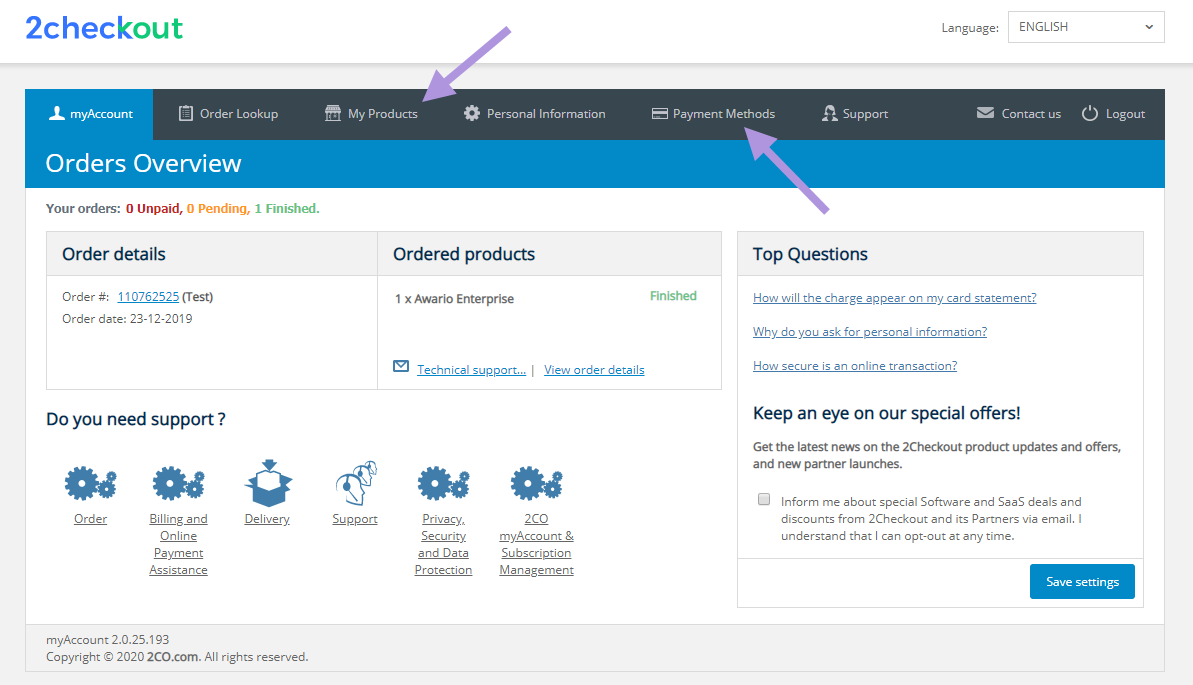Open 2CO myAccount & Subscription Management link

(x=536, y=544)
